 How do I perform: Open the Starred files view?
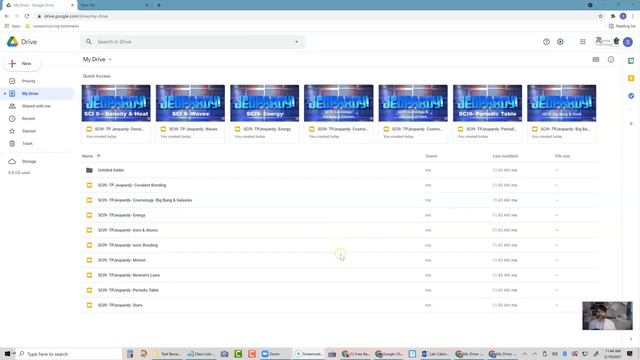(x=29, y=131)
